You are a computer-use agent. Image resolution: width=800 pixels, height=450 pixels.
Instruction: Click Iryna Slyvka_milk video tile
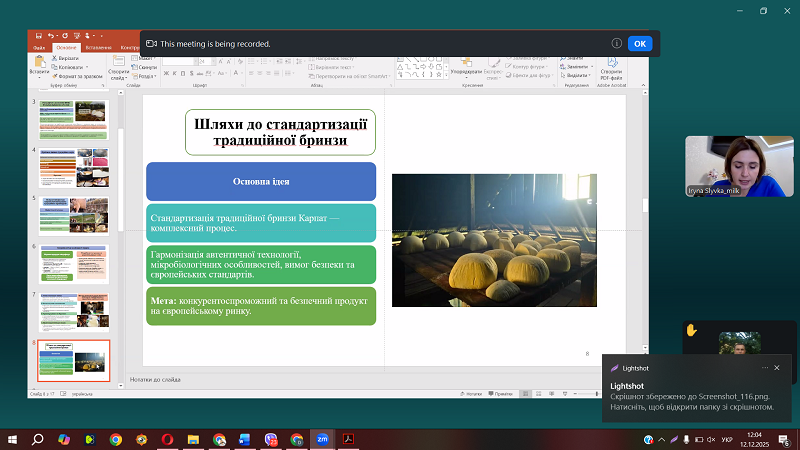[739, 166]
